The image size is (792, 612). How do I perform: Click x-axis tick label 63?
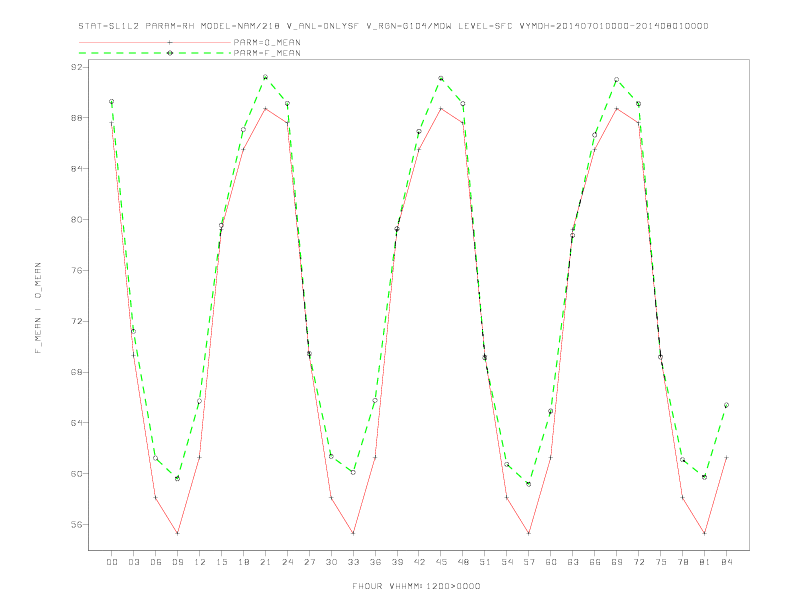(x=573, y=562)
